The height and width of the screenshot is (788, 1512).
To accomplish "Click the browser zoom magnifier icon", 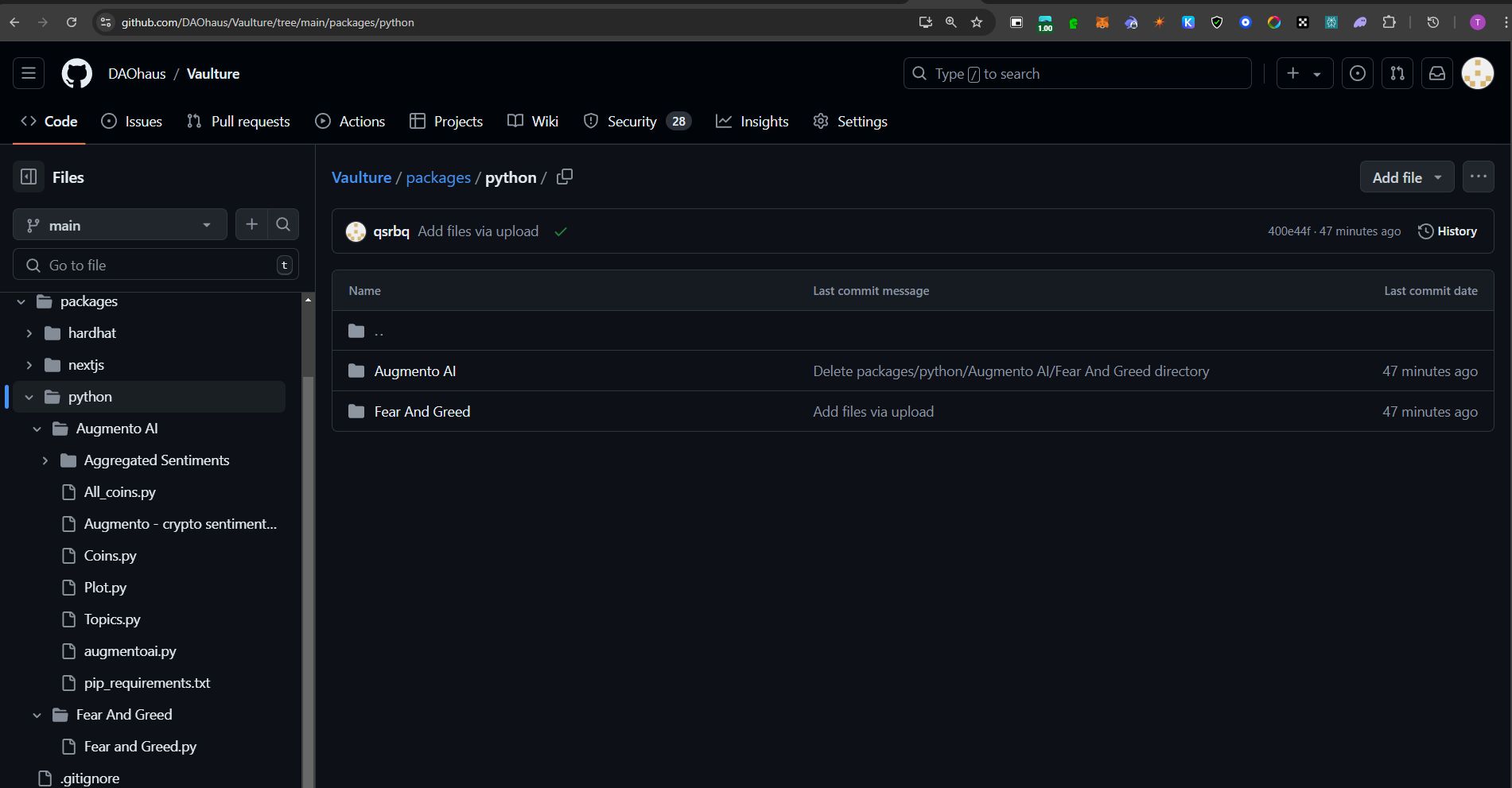I will point(950,22).
